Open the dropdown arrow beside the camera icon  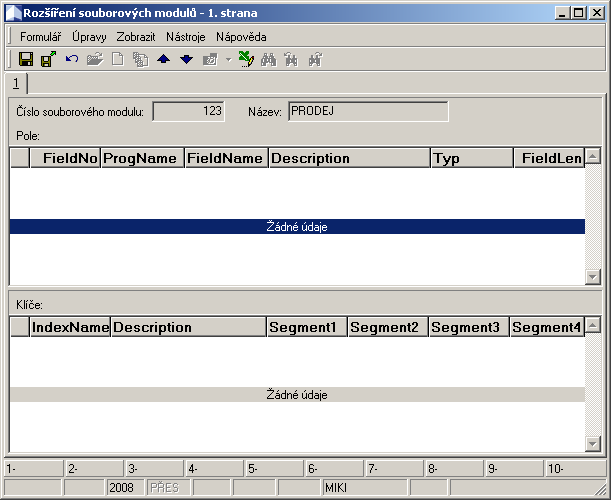pyautogui.click(x=228, y=60)
